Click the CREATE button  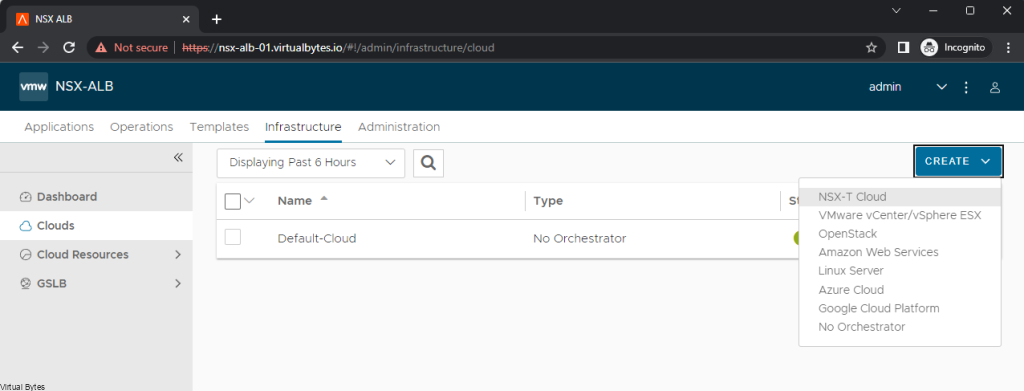958,161
